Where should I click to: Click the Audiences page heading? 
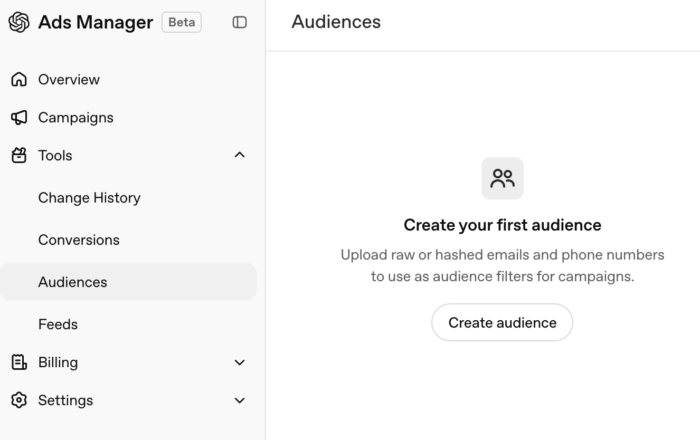pyautogui.click(x=336, y=22)
